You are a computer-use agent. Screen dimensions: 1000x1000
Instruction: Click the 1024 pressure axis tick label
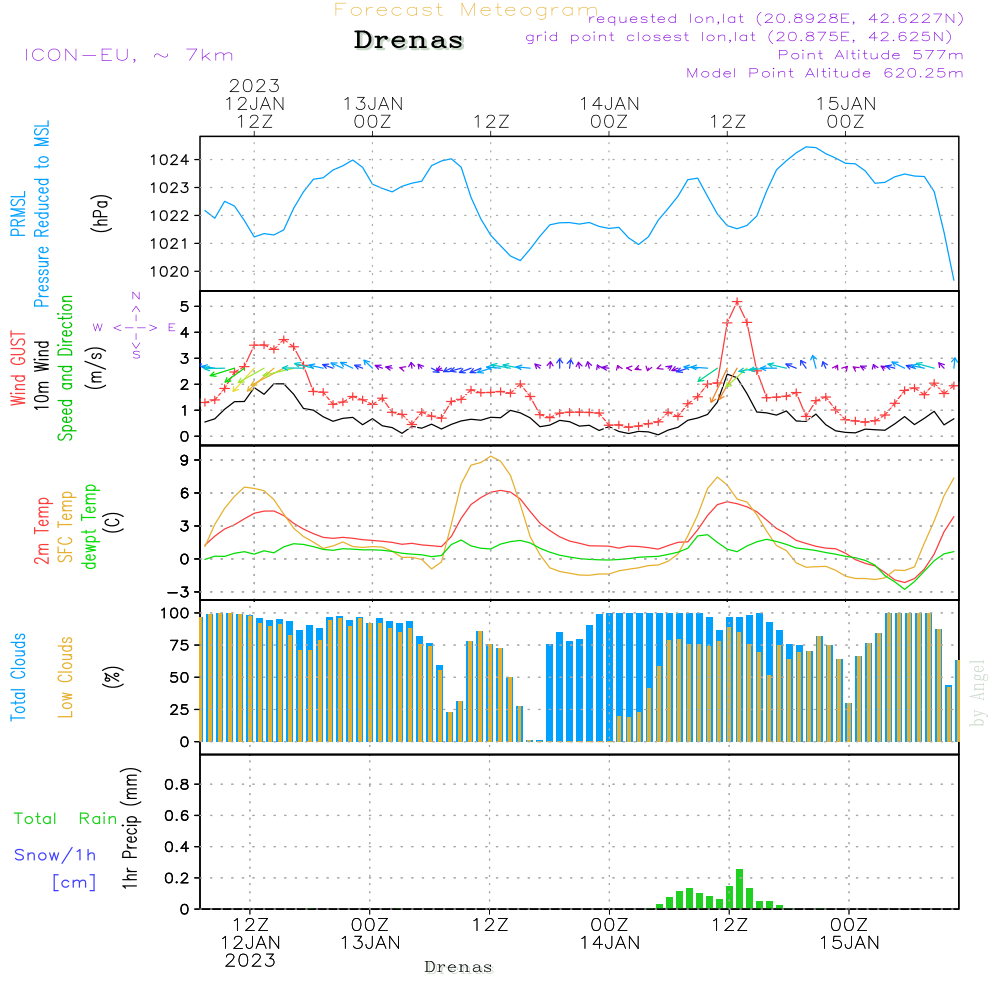tap(169, 159)
